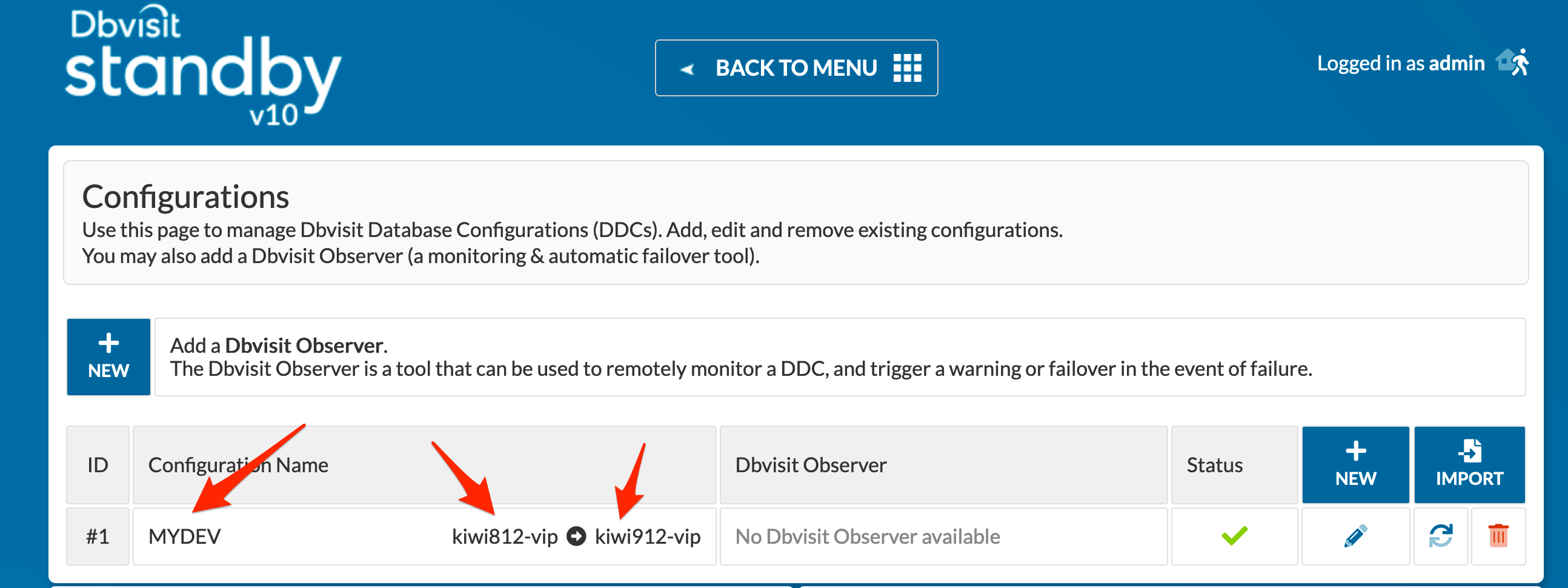Select the MYDEV configuration name

tap(184, 536)
